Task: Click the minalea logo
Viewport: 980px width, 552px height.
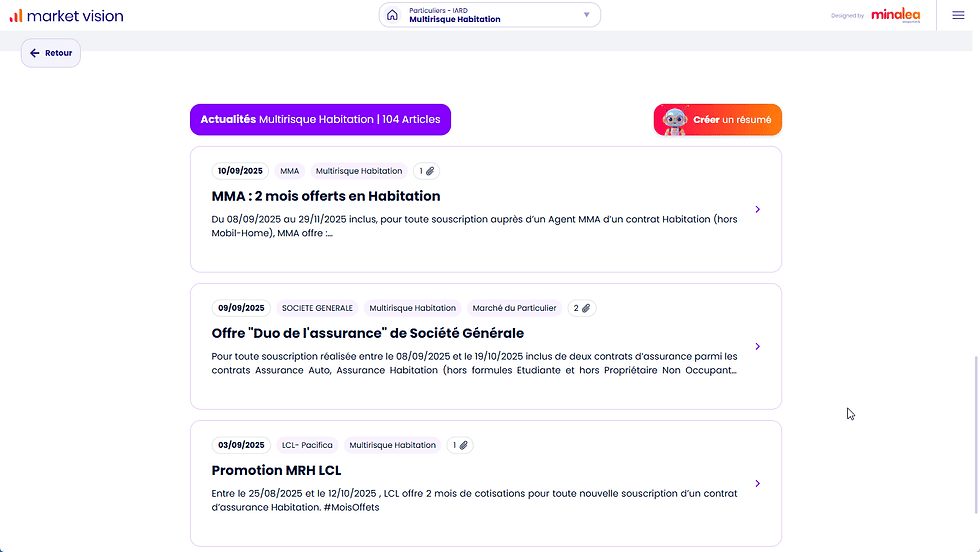Action: (896, 15)
